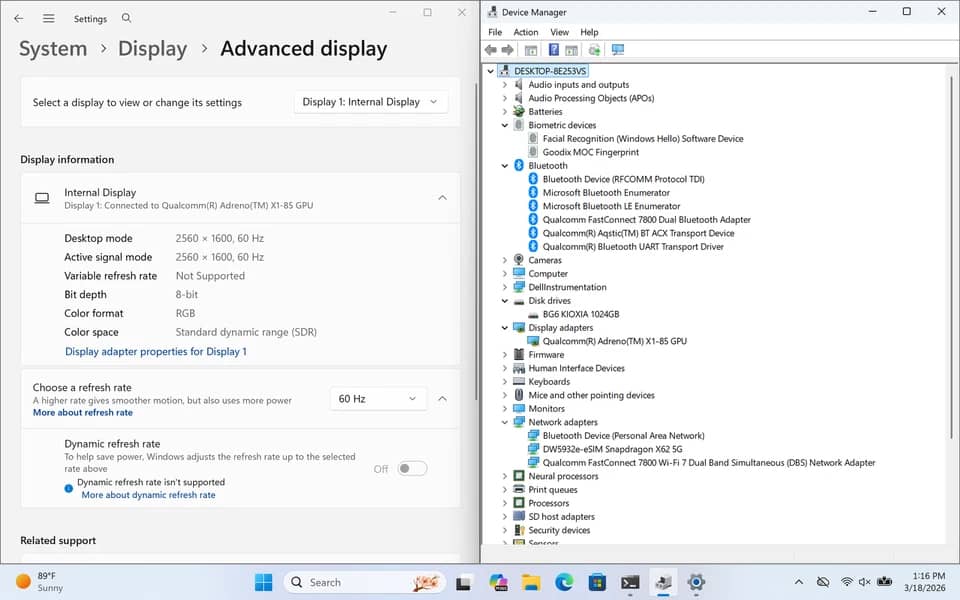Collapse the Internal Display information section
The width and height of the screenshot is (960, 600).
tap(442, 198)
